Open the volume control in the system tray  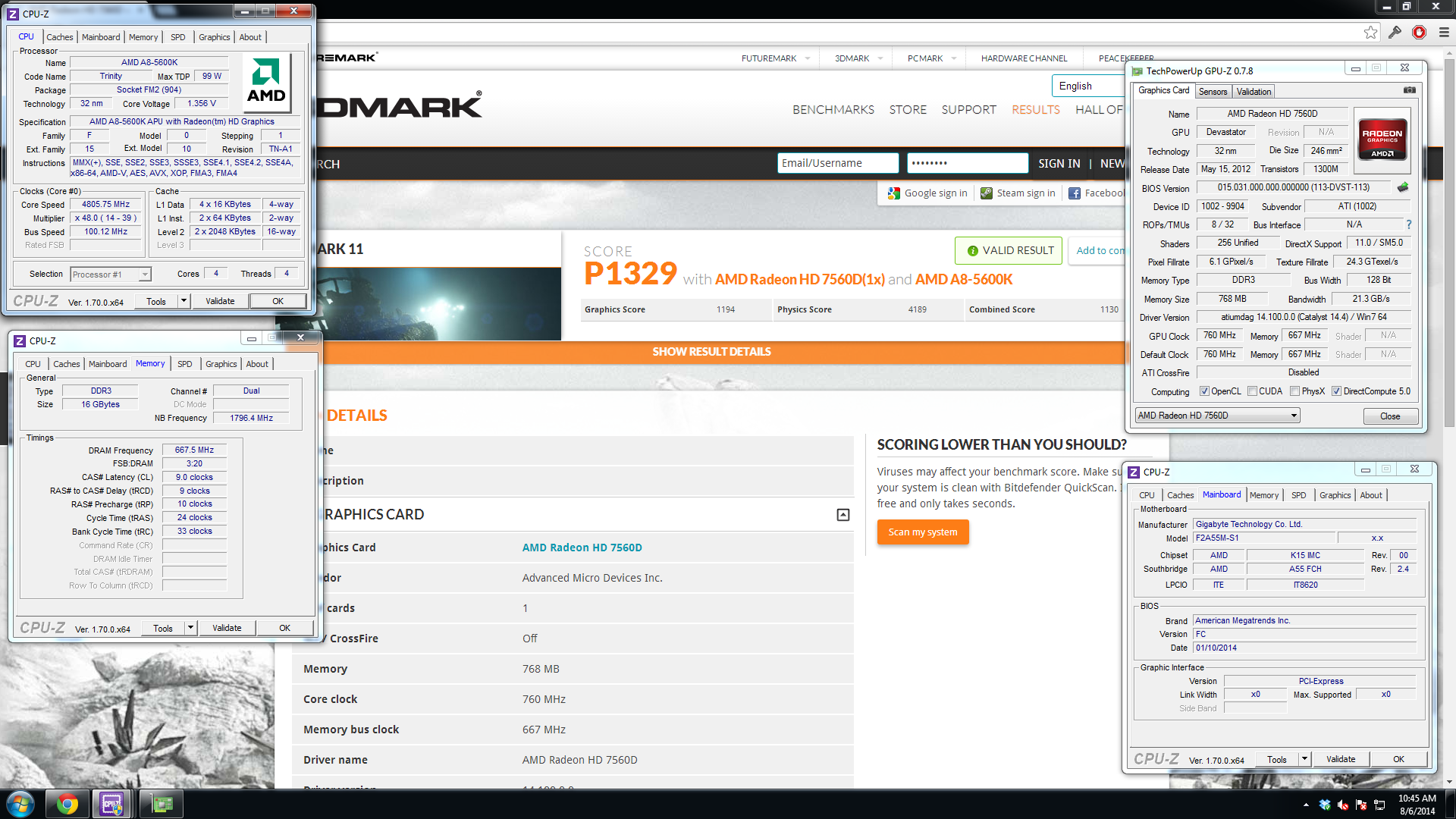pyautogui.click(x=1343, y=805)
